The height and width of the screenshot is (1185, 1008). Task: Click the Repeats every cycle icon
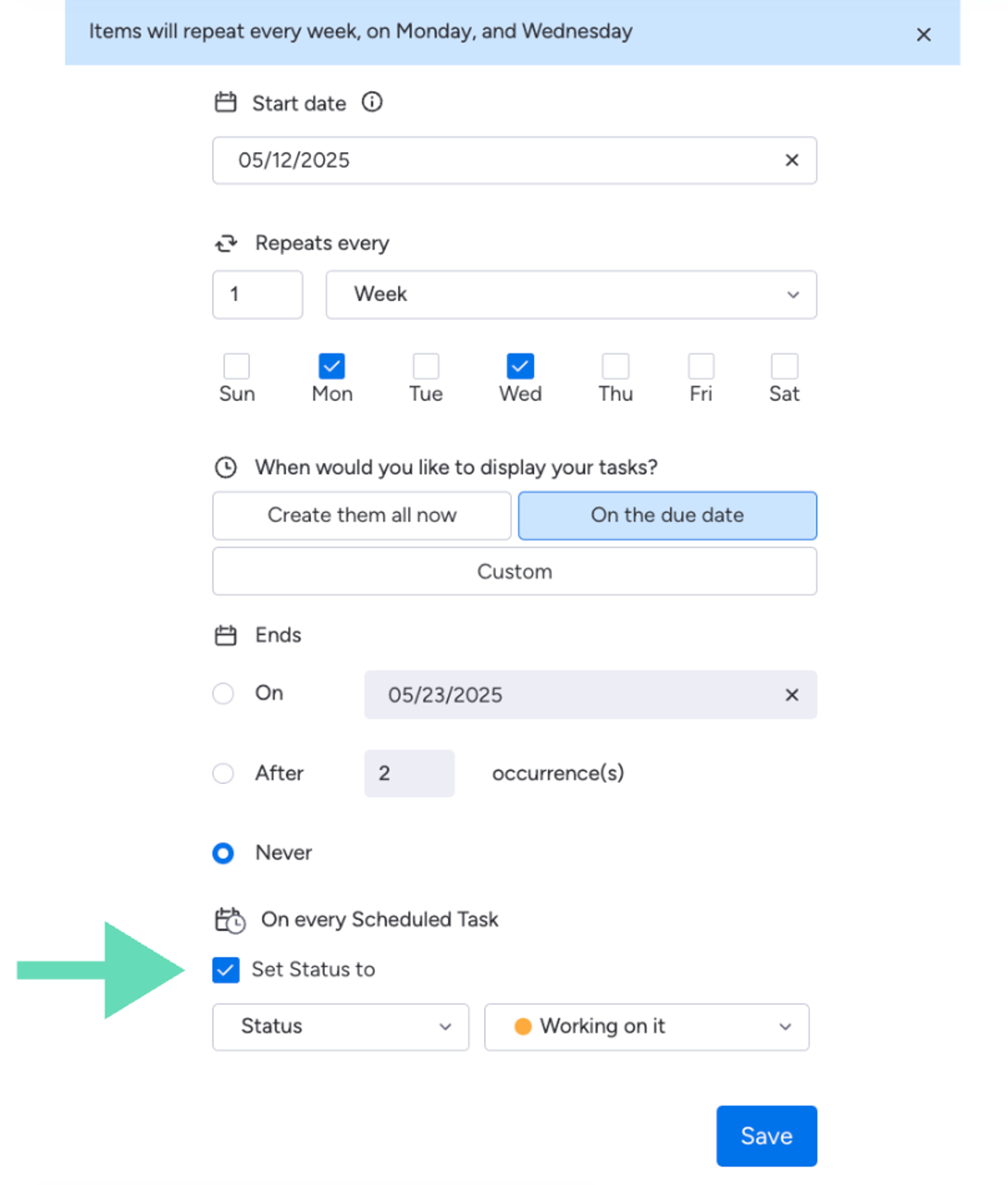(226, 243)
